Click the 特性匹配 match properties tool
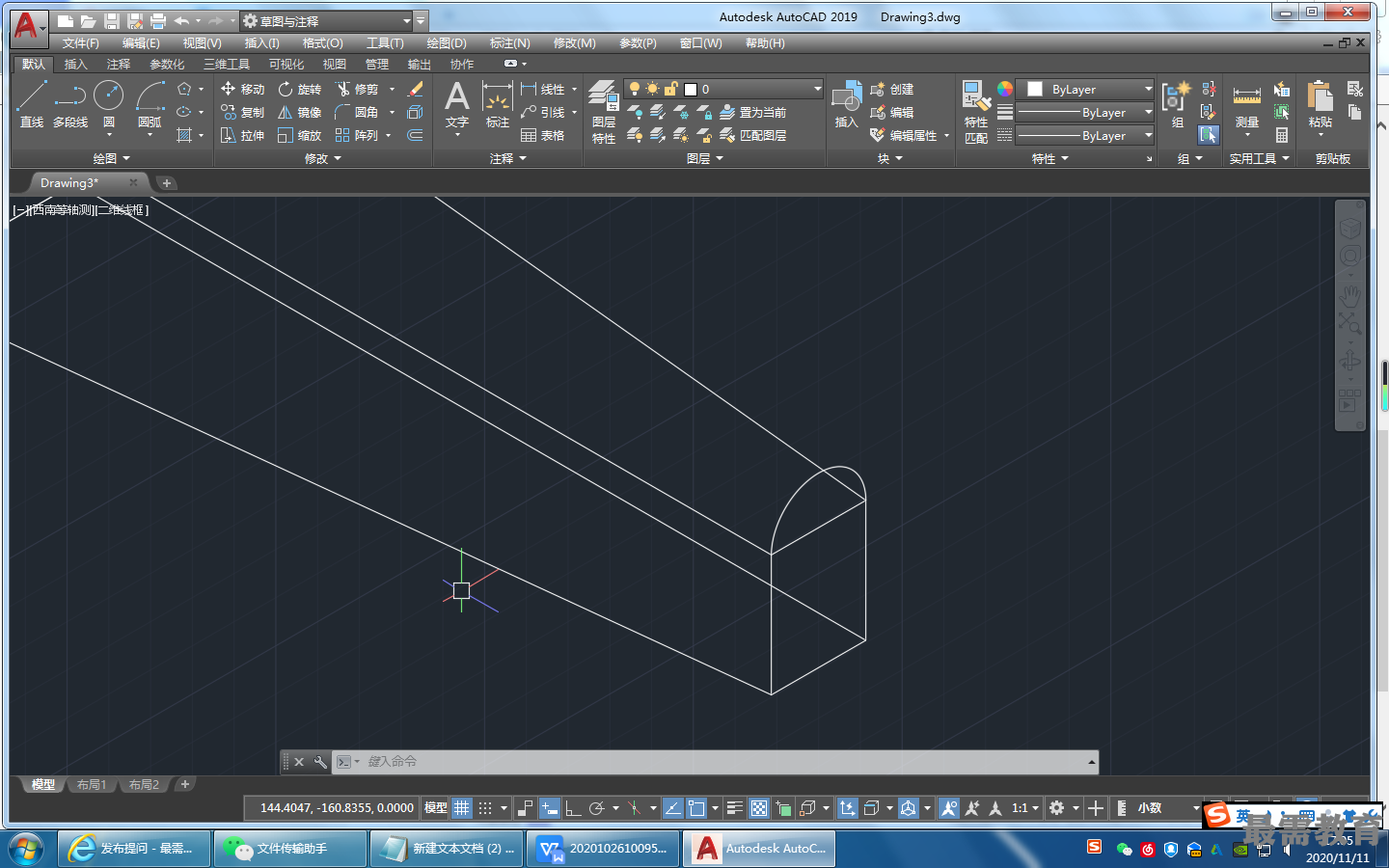 click(976, 113)
